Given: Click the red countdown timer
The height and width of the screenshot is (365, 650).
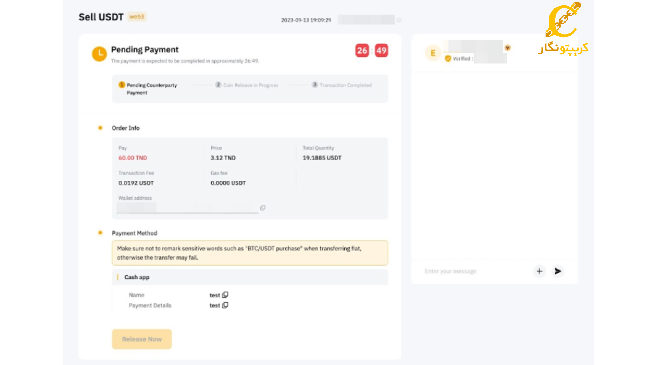Looking at the screenshot, I should [371, 51].
